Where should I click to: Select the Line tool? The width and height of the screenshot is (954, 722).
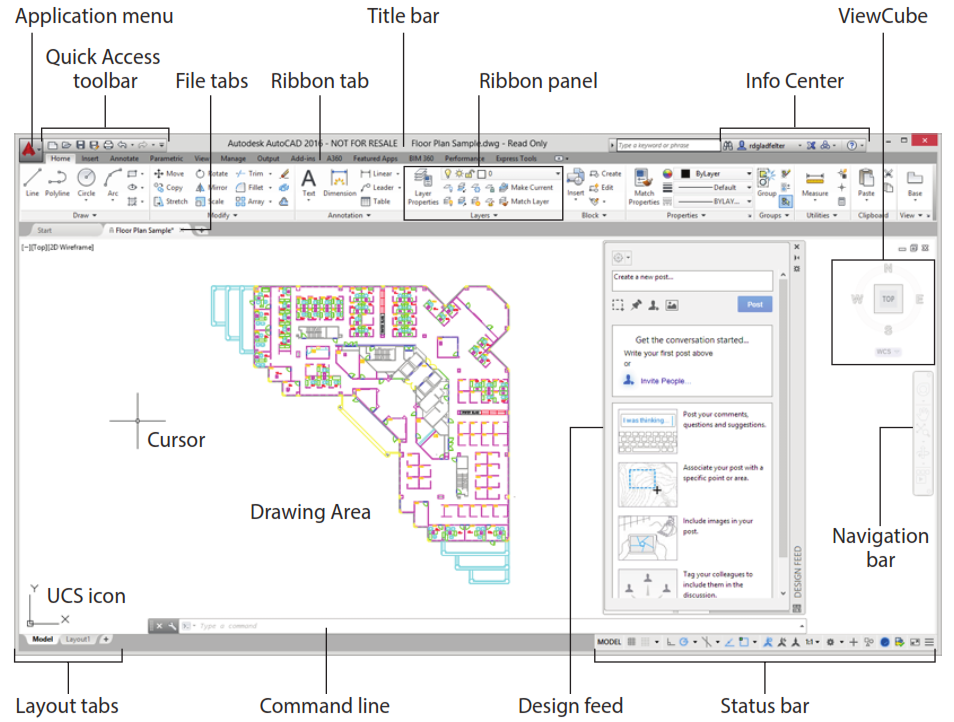click(x=32, y=175)
